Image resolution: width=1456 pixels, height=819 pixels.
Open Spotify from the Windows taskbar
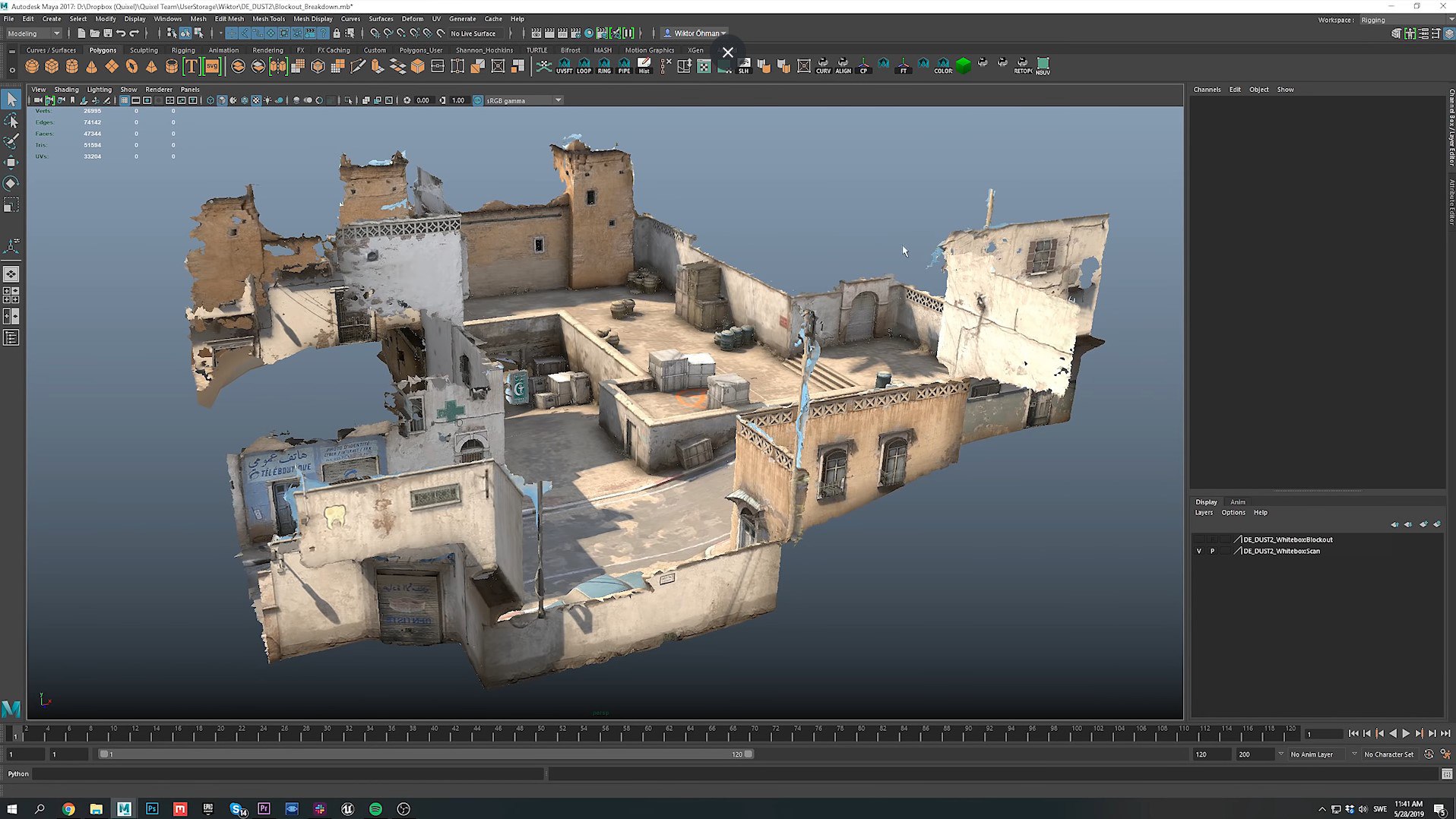tap(375, 809)
